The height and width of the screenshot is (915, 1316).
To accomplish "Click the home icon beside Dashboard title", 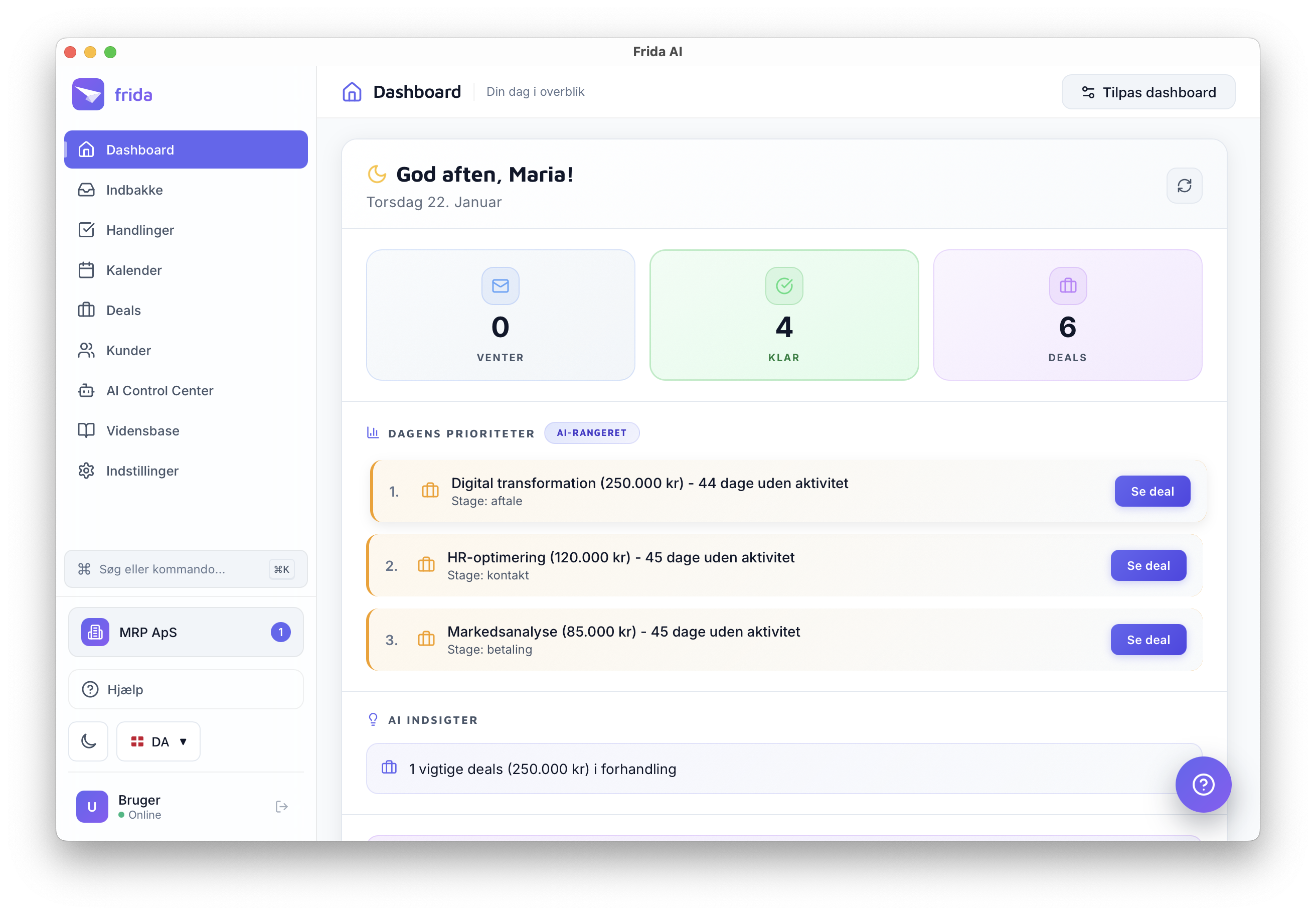I will point(352,92).
